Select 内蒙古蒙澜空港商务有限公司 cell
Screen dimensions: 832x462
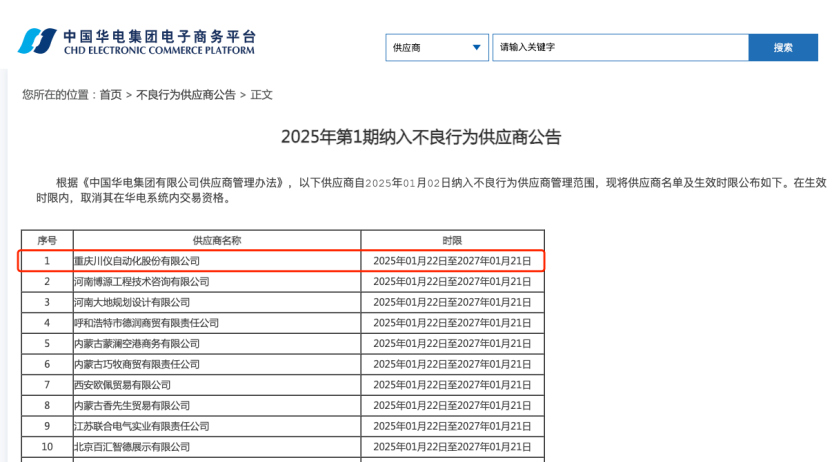point(216,344)
